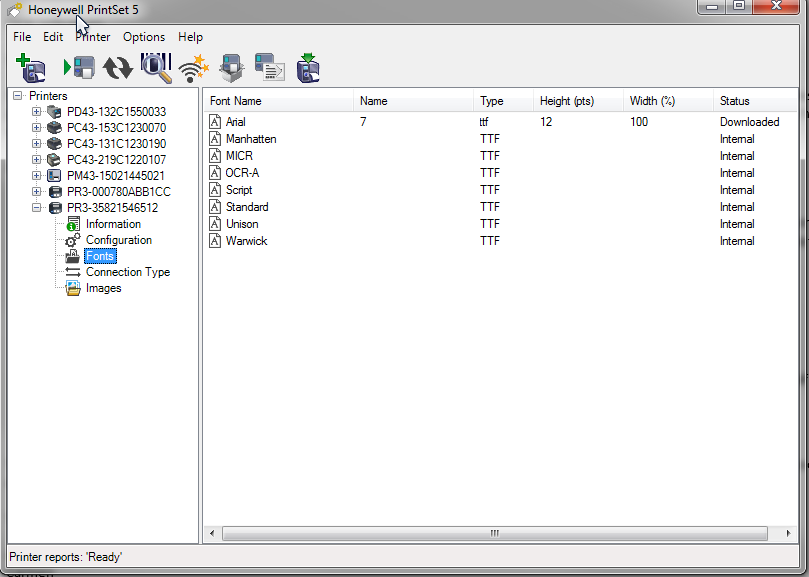Click the Fonts node icon

point(73,256)
